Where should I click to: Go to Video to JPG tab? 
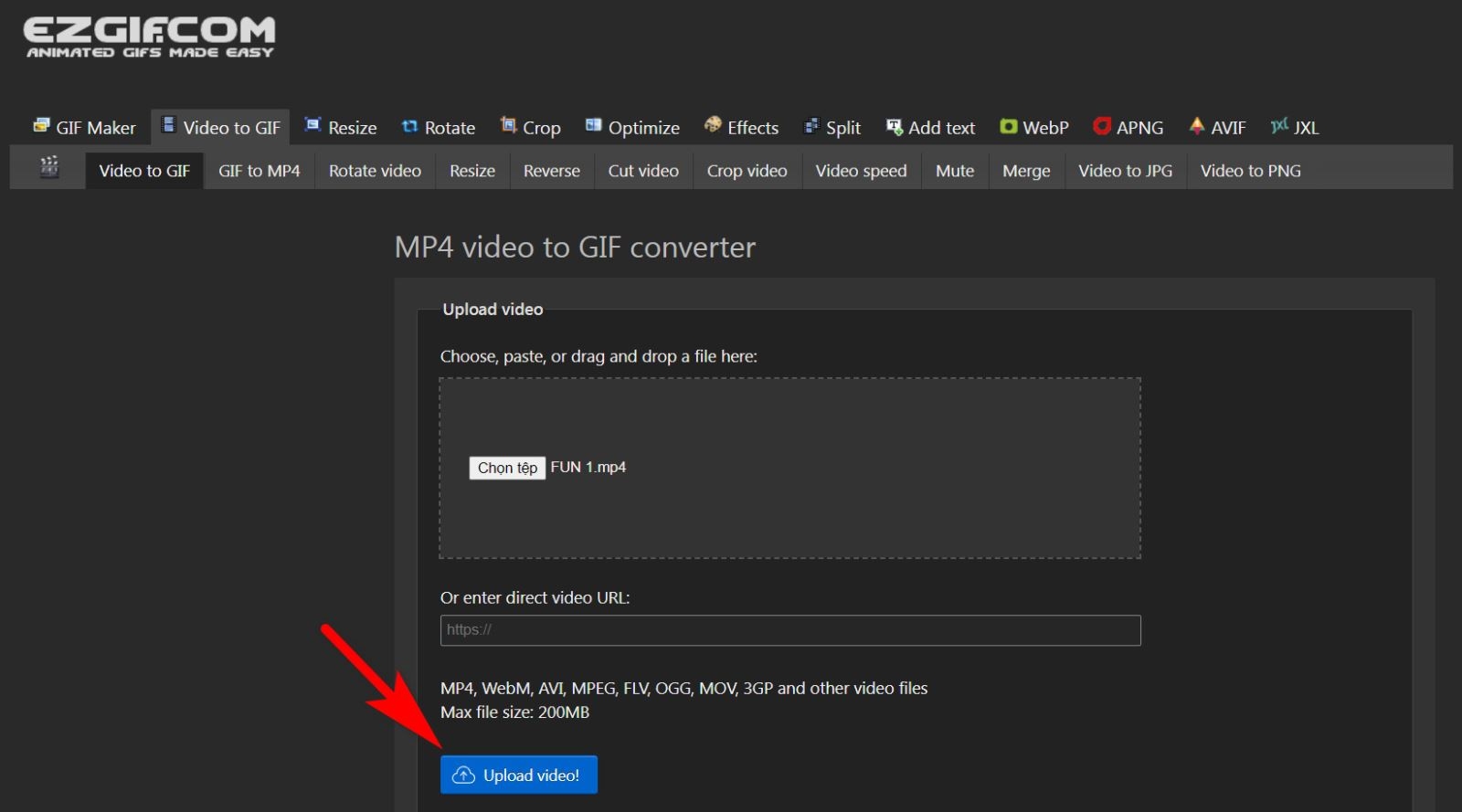click(1125, 171)
